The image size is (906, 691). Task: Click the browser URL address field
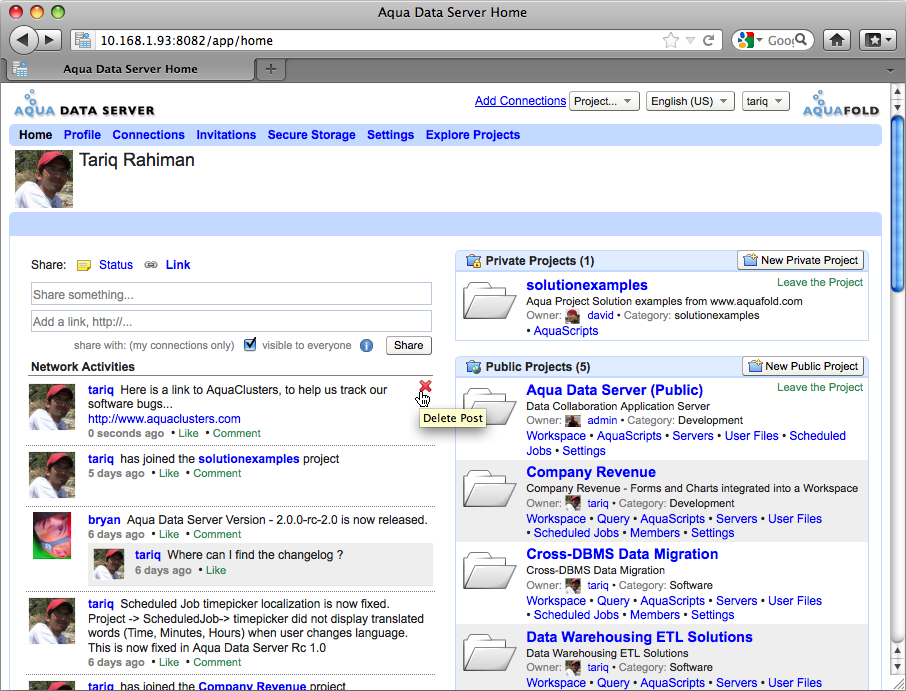pos(376,40)
